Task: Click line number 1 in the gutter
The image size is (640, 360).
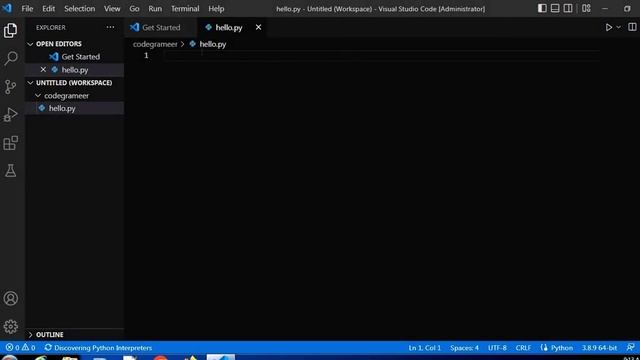Action: pyautogui.click(x=146, y=56)
